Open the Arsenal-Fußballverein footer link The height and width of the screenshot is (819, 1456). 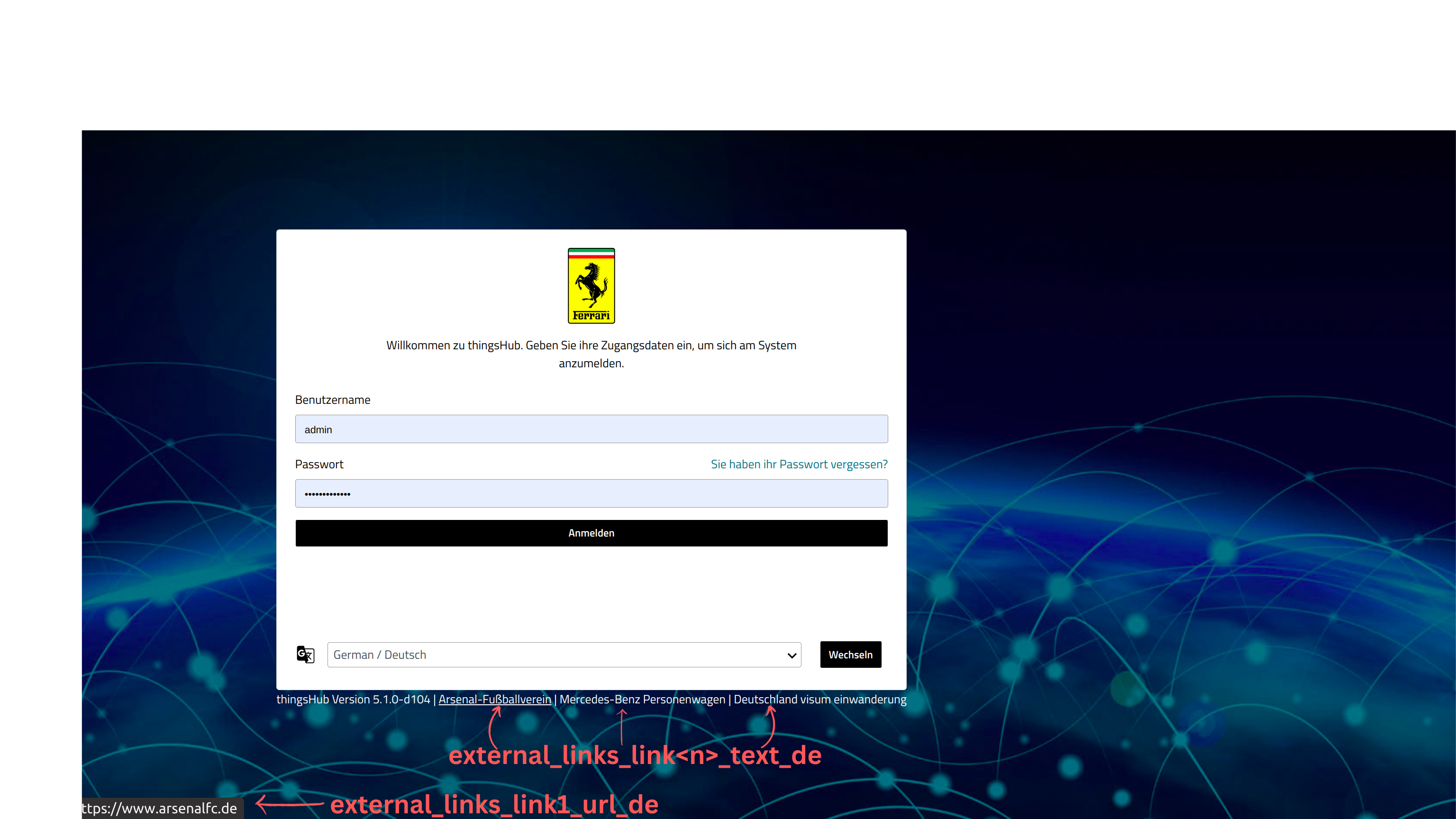click(494, 699)
